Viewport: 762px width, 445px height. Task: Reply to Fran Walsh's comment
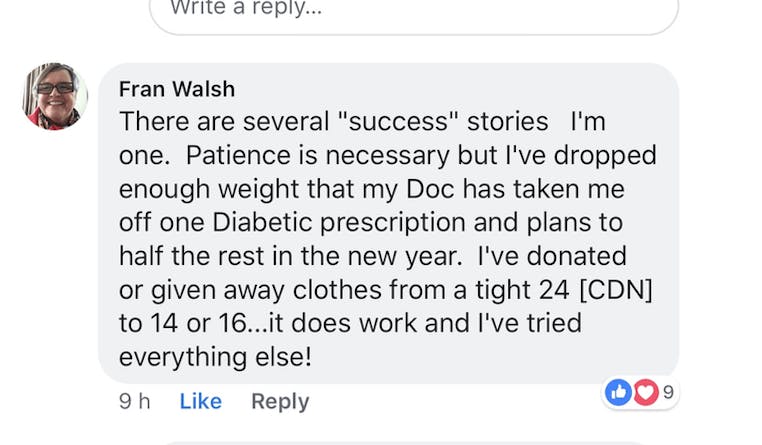pyautogui.click(x=280, y=401)
